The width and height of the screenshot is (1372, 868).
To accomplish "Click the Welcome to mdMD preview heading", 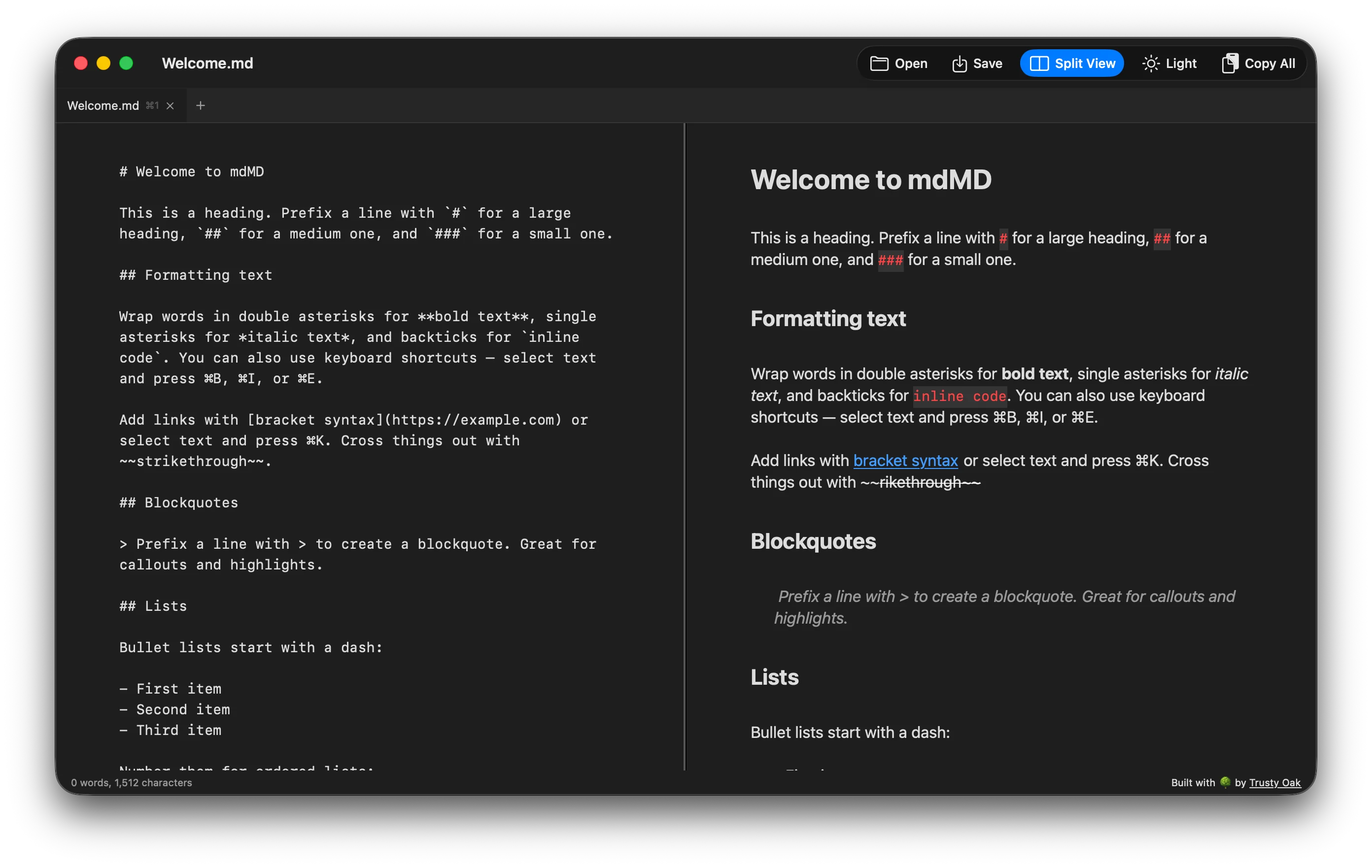I will [x=871, y=179].
